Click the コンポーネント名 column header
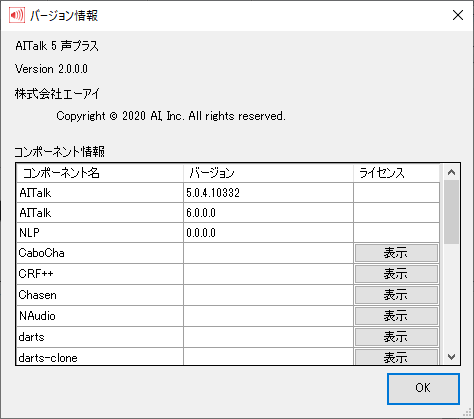474x419 pixels. 100,173
